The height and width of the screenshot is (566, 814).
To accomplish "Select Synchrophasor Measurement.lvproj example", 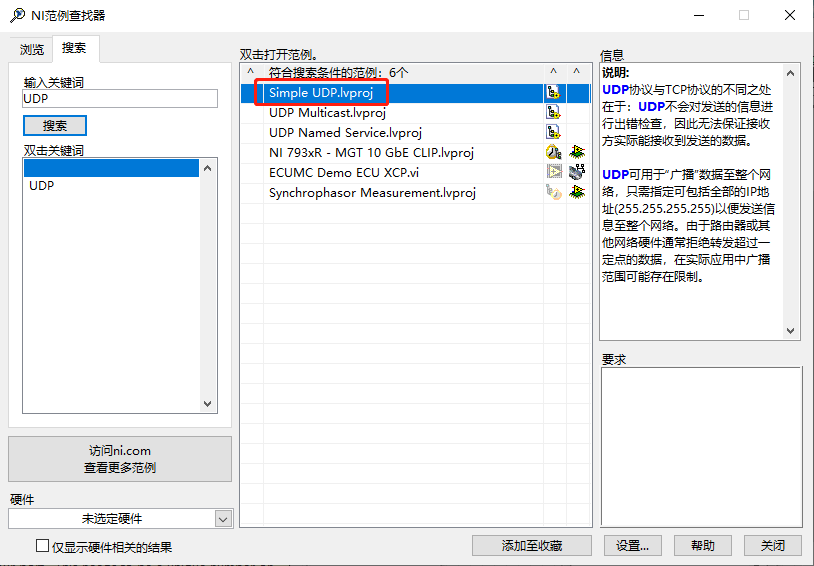I will point(372,193).
